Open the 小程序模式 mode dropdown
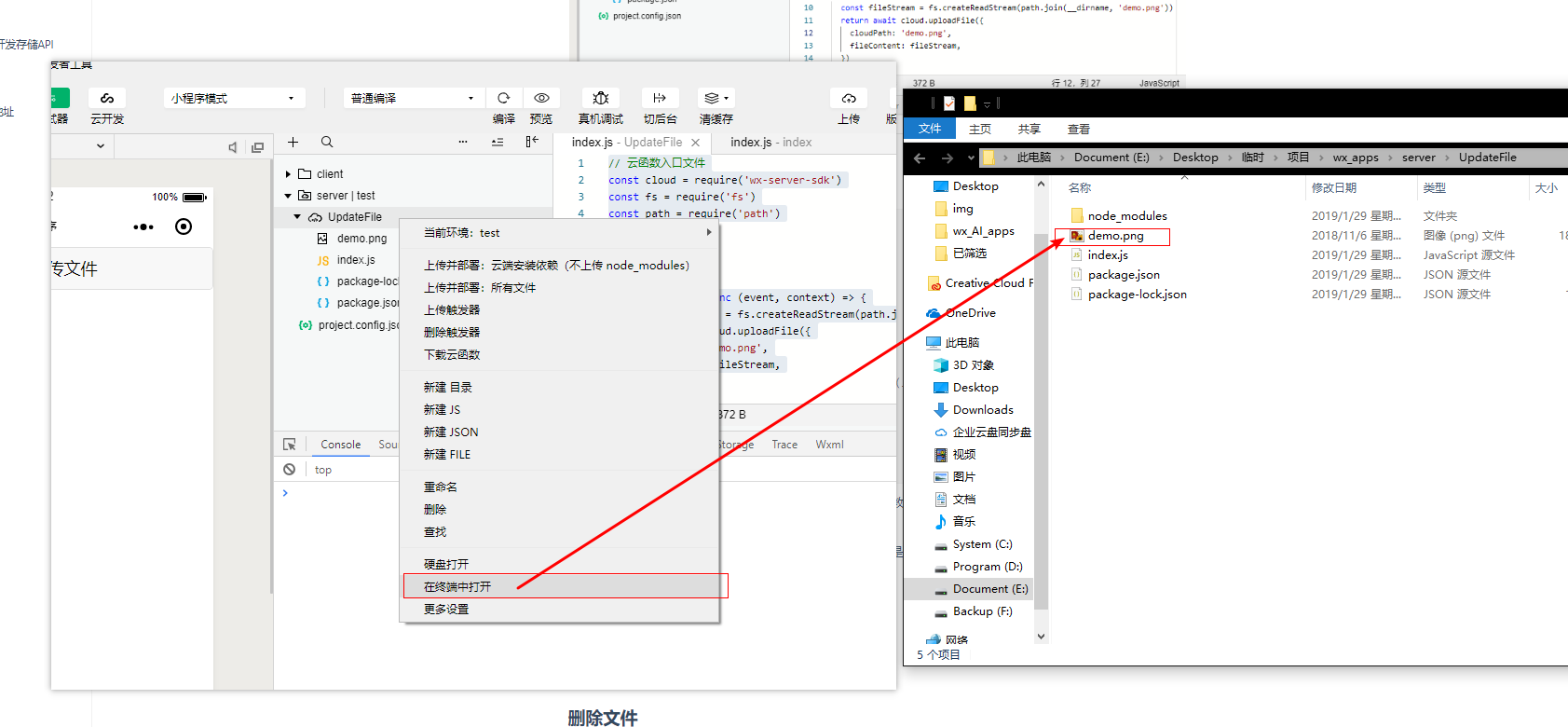The width and height of the screenshot is (1568, 727). (233, 98)
